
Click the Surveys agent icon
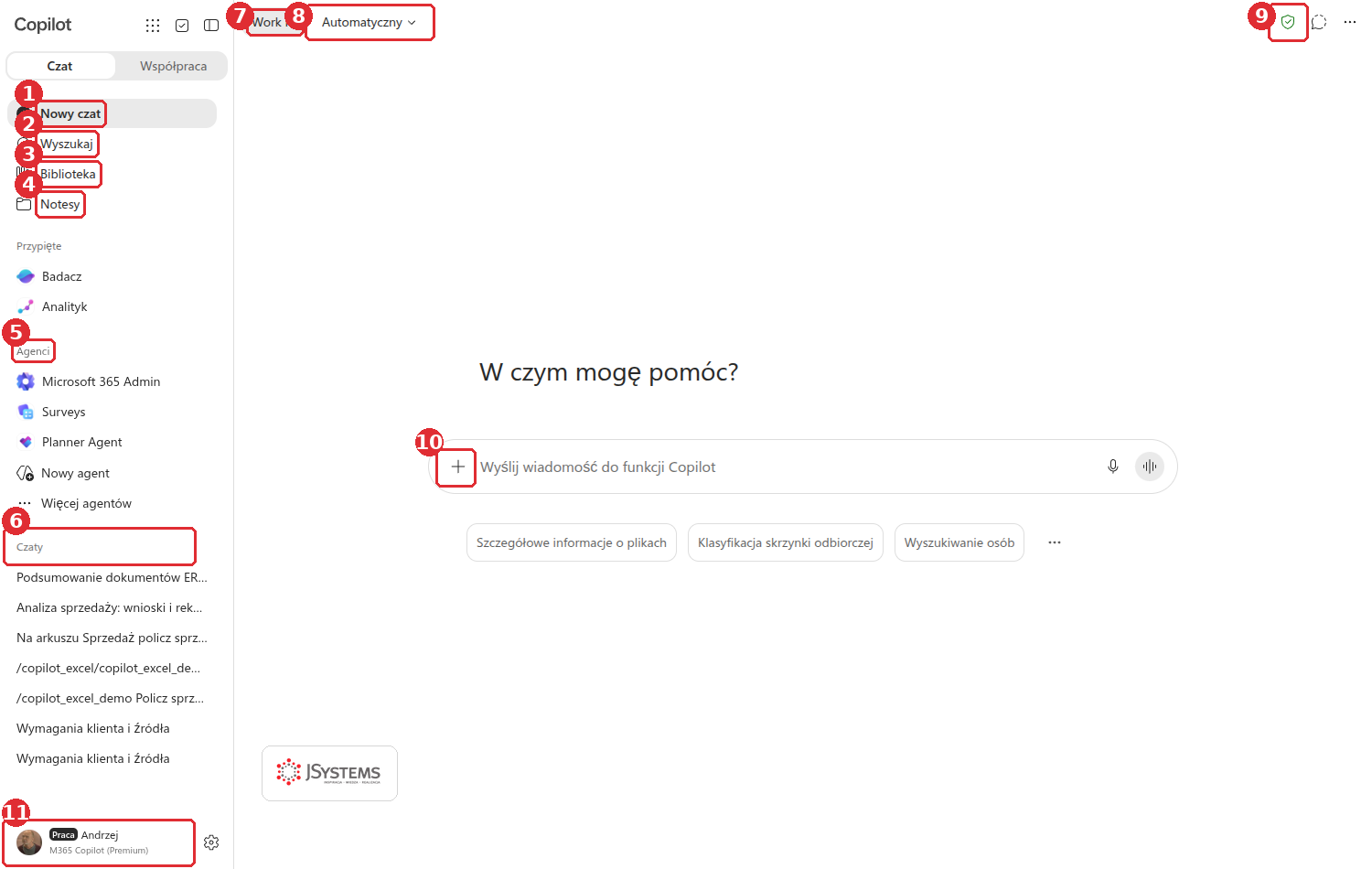(x=26, y=412)
